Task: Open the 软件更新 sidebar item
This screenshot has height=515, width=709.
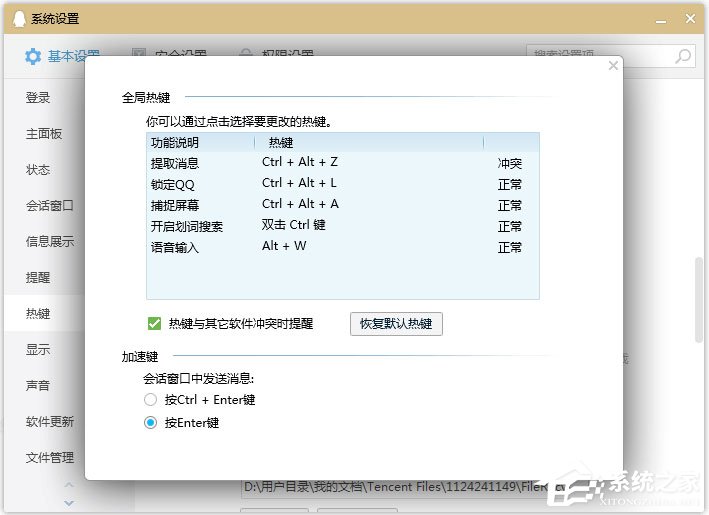Action: click(49, 422)
